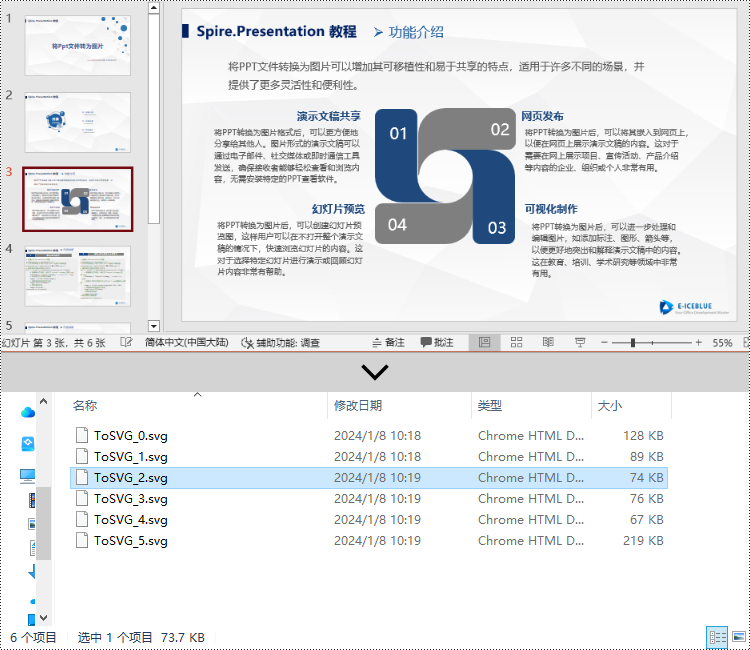This screenshot has height=650, width=750.
Task: Select slide 4 thumbnail in PowerPoint panel
Action: (x=77, y=276)
